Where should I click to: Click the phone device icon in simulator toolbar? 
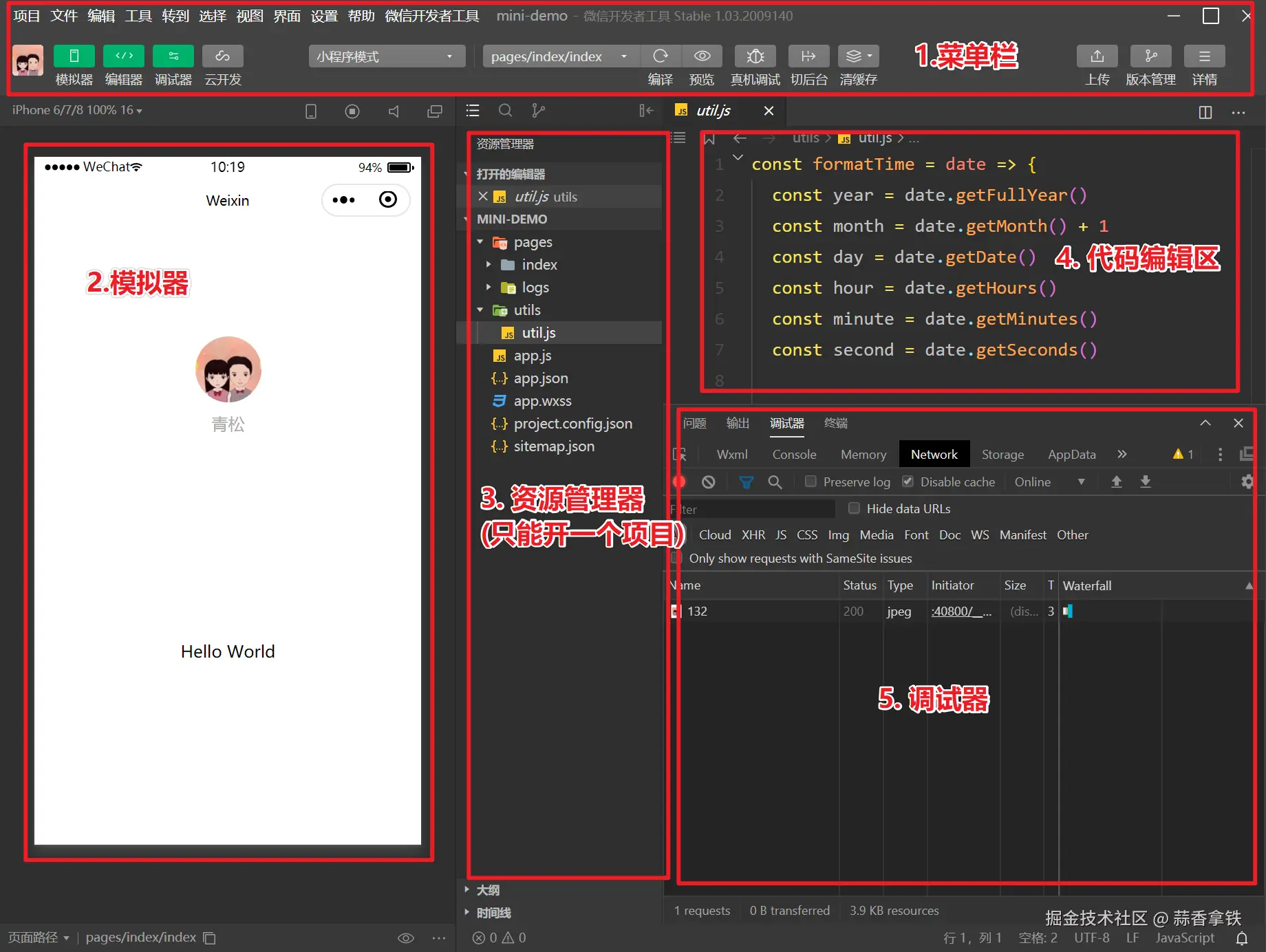[311, 111]
